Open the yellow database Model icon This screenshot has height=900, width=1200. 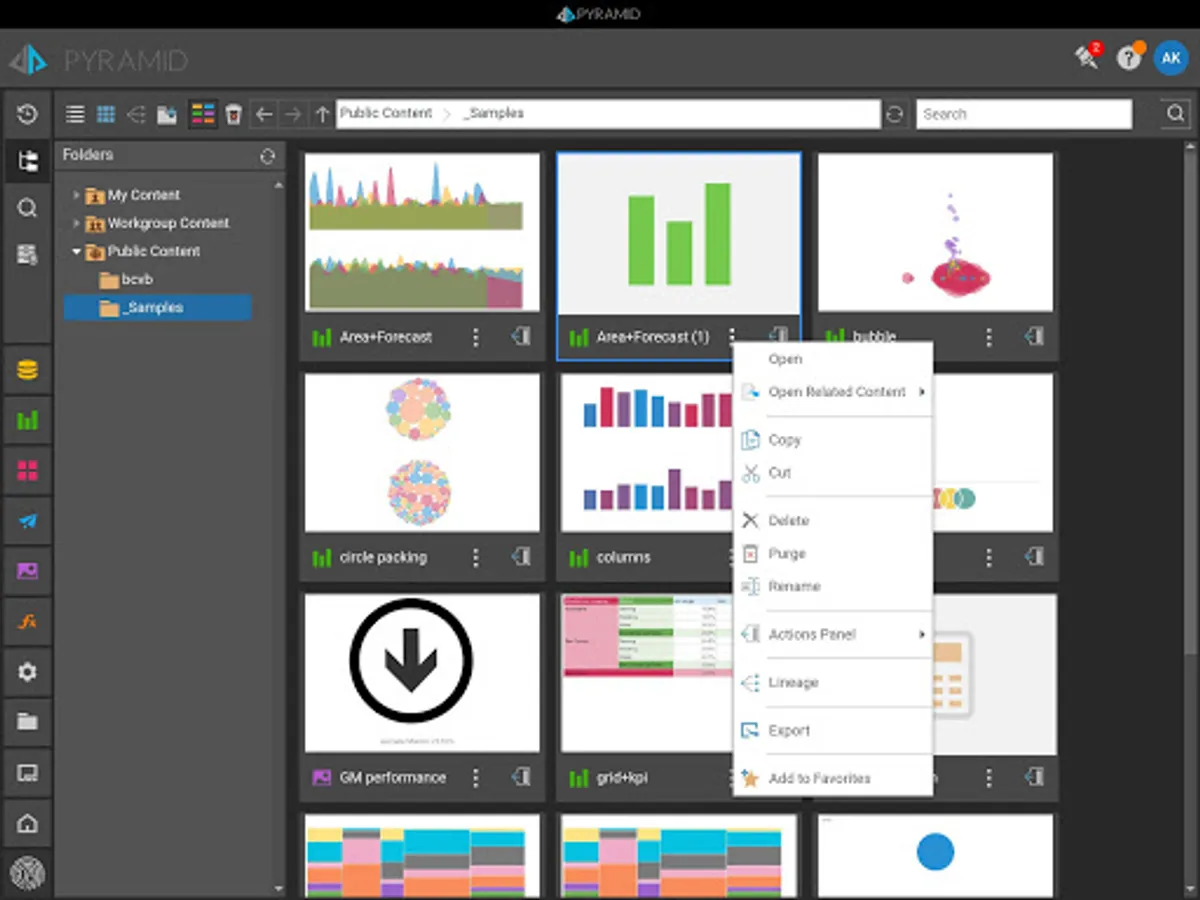coord(27,371)
